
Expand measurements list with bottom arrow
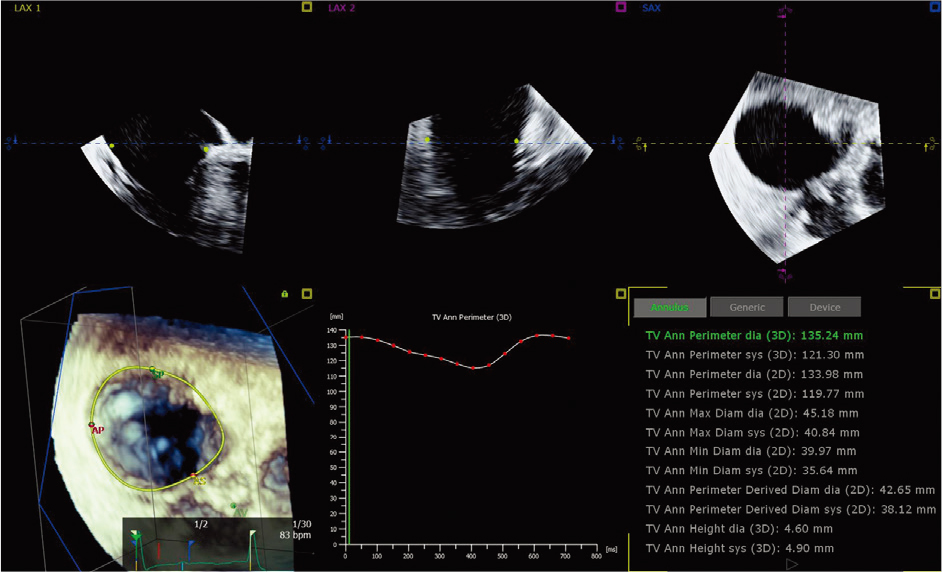tap(792, 564)
